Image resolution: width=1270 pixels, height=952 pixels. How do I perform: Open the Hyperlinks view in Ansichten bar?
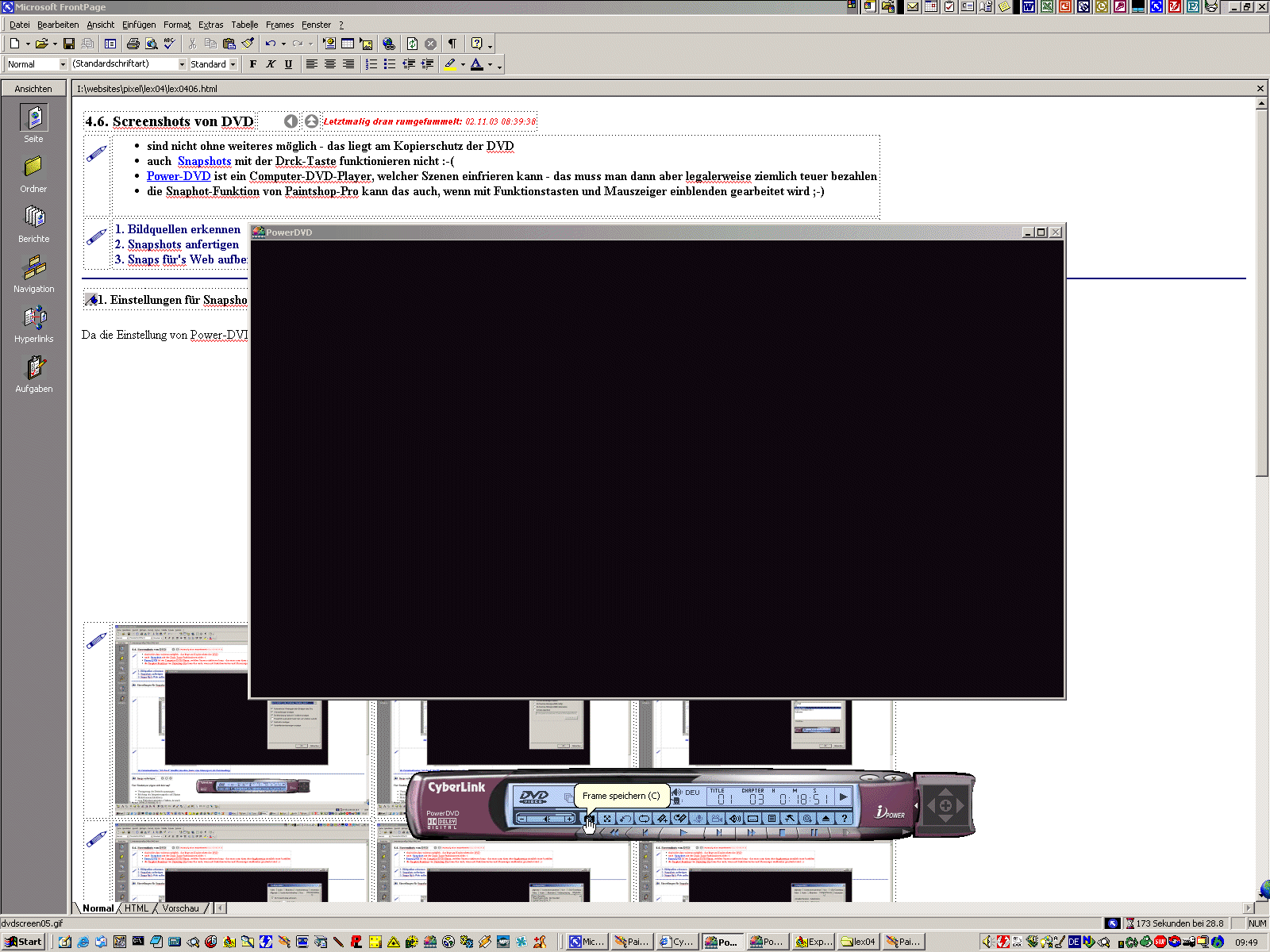33,324
